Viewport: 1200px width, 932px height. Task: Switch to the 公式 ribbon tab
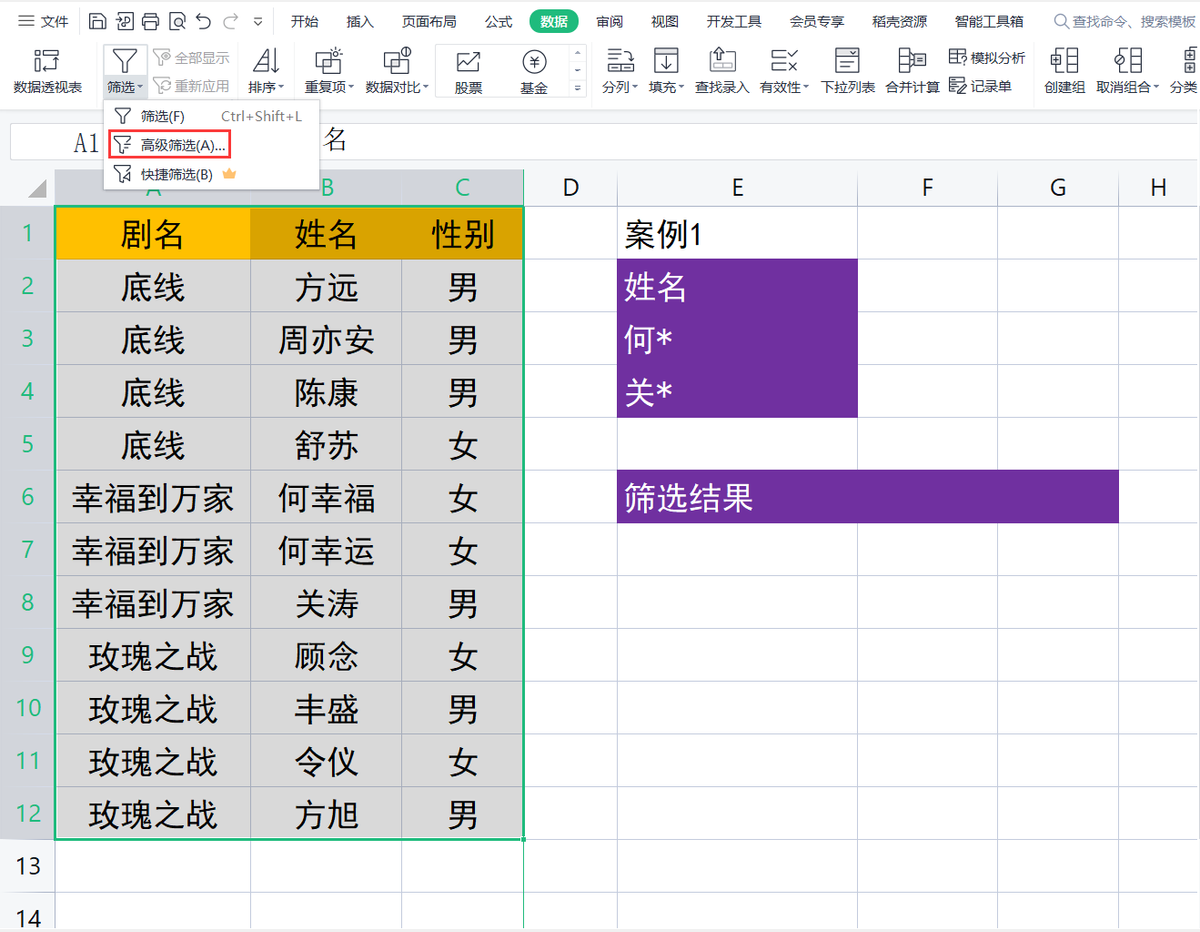click(498, 21)
